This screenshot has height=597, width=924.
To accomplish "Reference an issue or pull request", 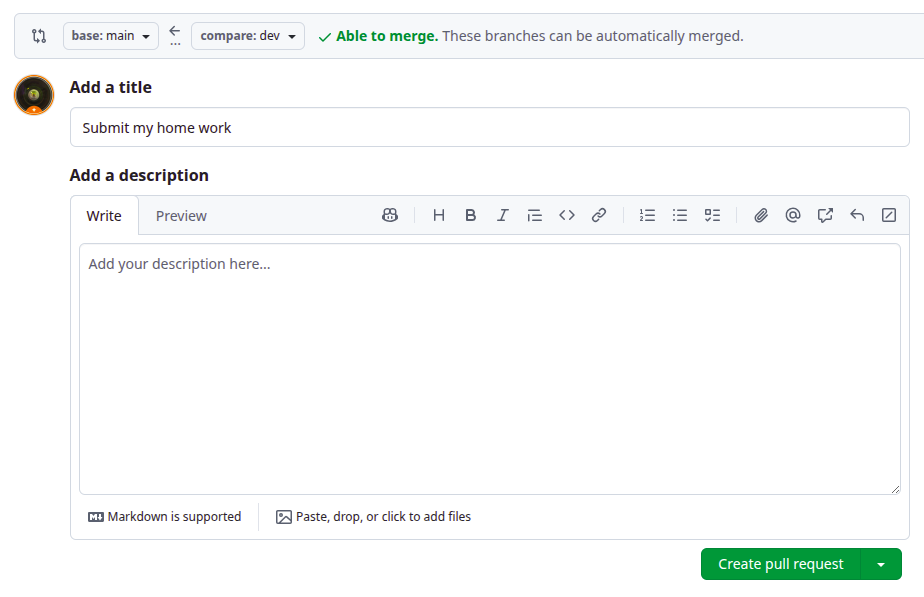I will [x=824, y=215].
